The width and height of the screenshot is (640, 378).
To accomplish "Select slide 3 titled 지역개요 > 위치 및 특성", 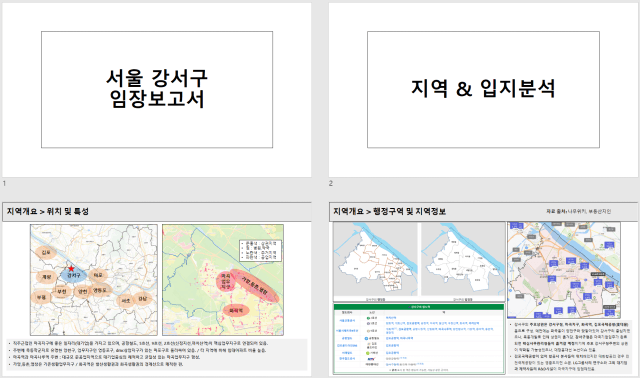I will pyautogui.click(x=157, y=289).
